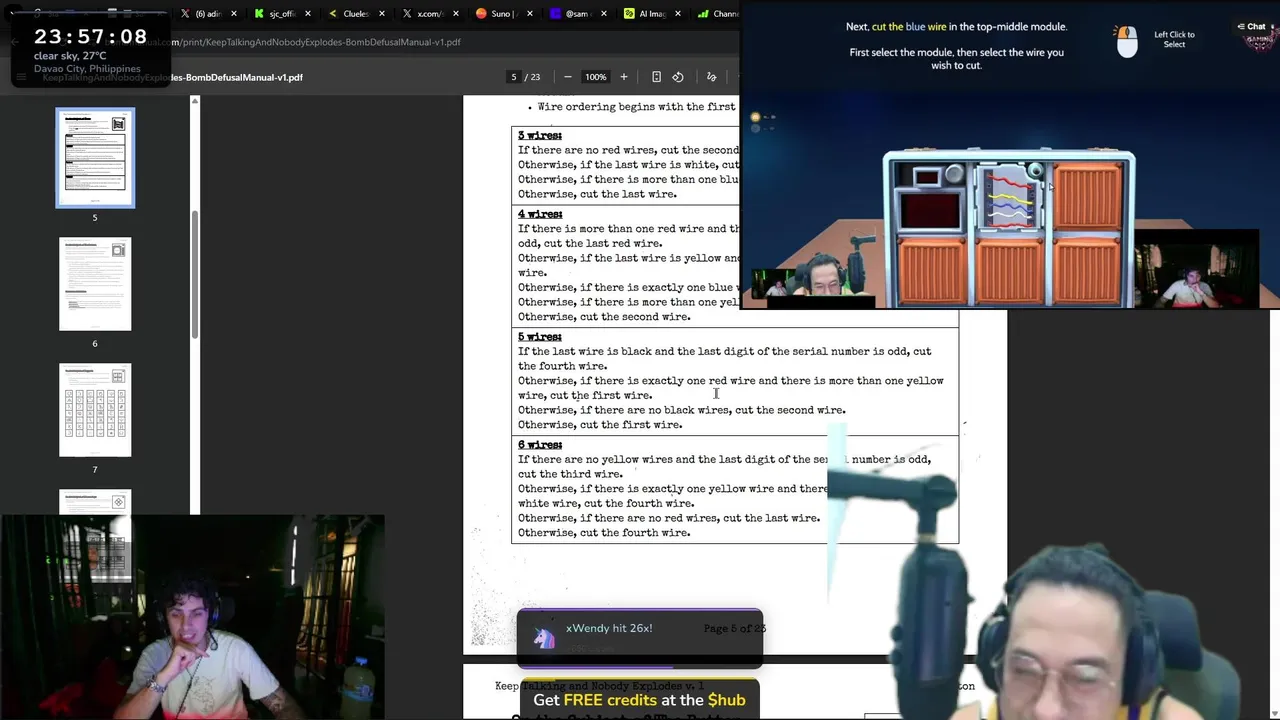
Task: Close the "(6) adin" browser tab
Action: (x=235, y=14)
